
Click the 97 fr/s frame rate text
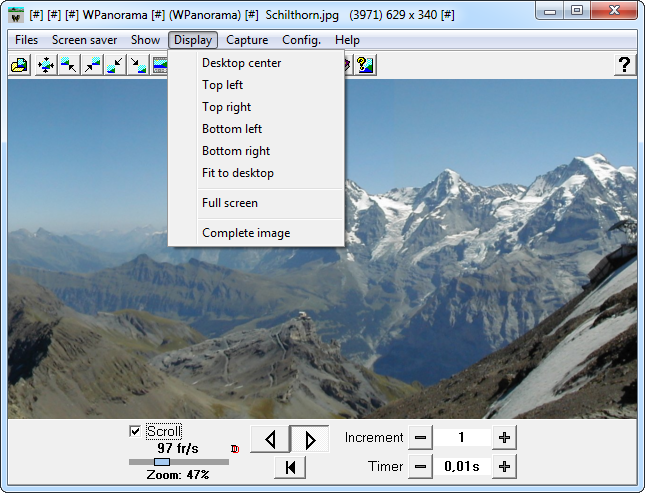(178, 448)
